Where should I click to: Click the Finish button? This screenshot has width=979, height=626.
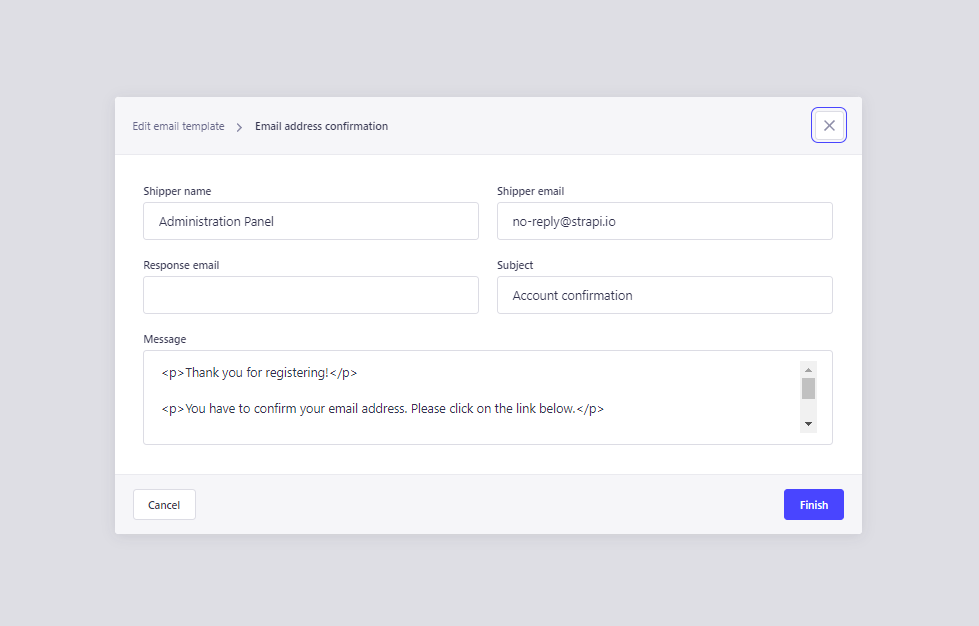click(x=813, y=504)
